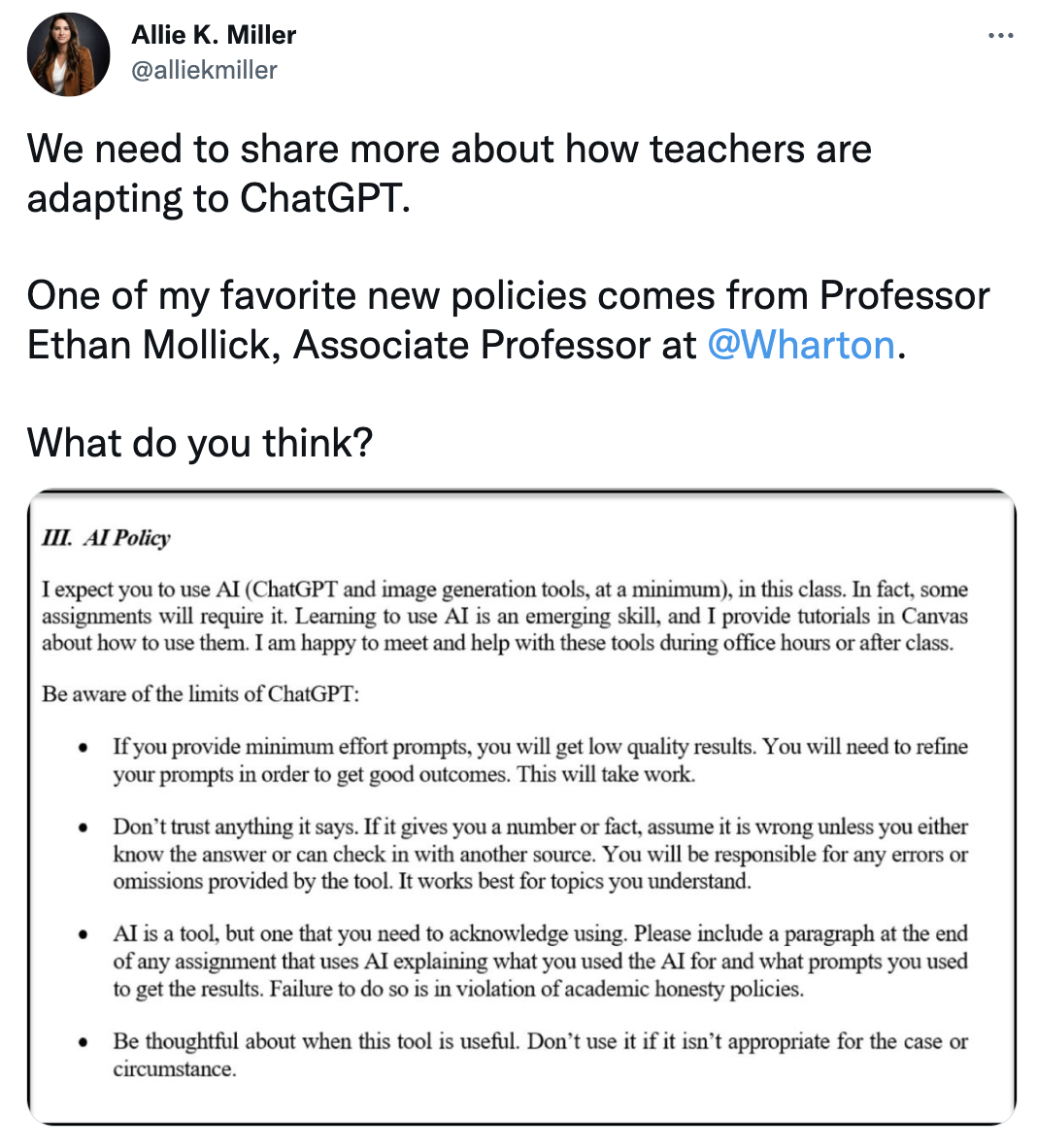Image resolution: width=1037 pixels, height=1148 pixels.
Task: Click the bullet dot beside "AI is a tool"
Action: click(84, 934)
